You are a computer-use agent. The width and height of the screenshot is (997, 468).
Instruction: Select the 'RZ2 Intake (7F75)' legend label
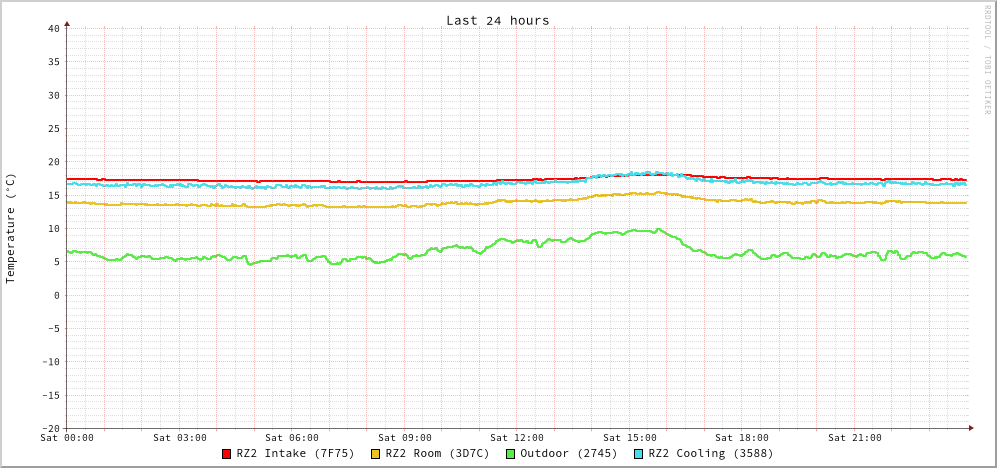pos(295,453)
